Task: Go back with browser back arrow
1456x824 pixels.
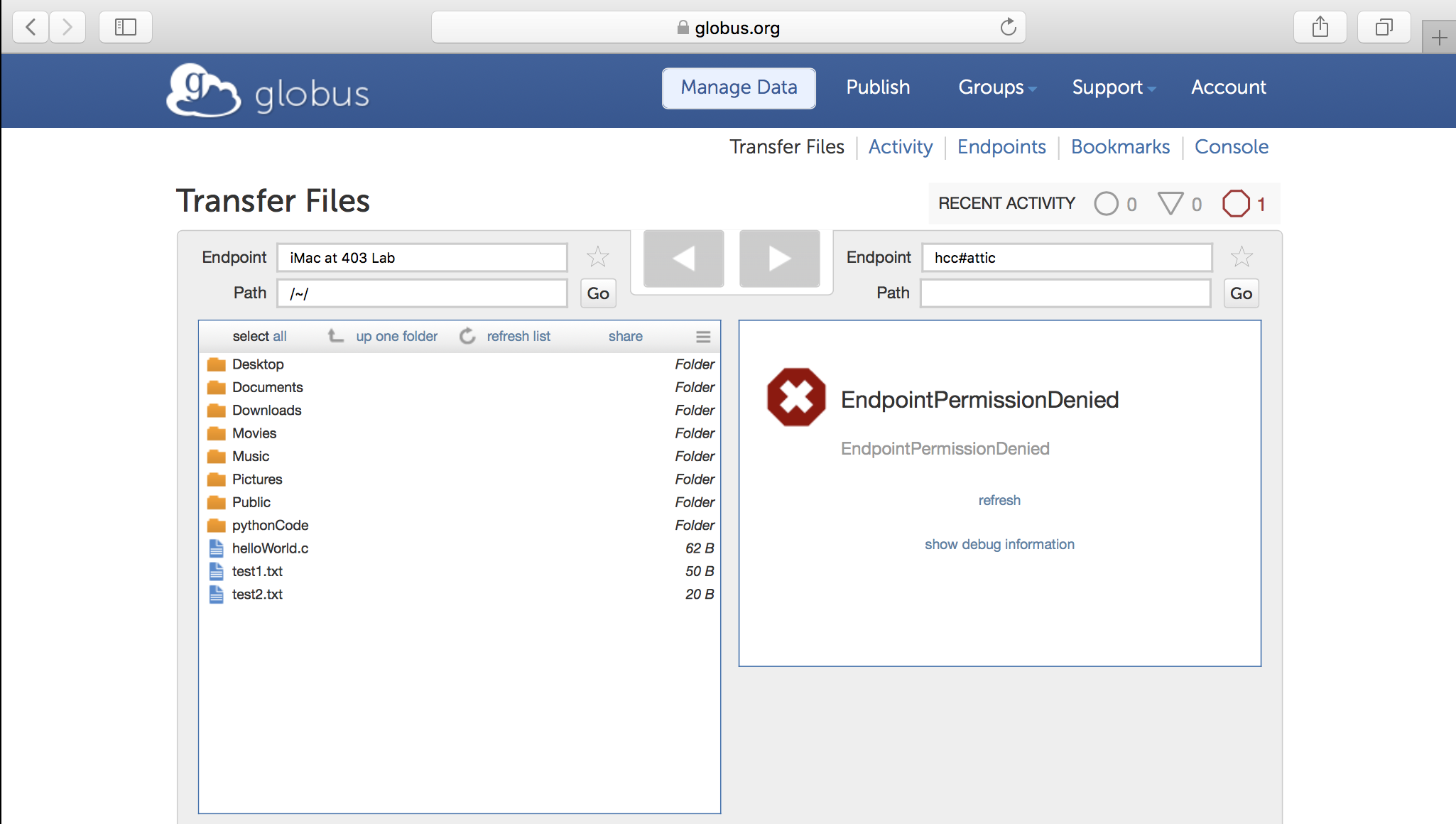Action: 31,27
